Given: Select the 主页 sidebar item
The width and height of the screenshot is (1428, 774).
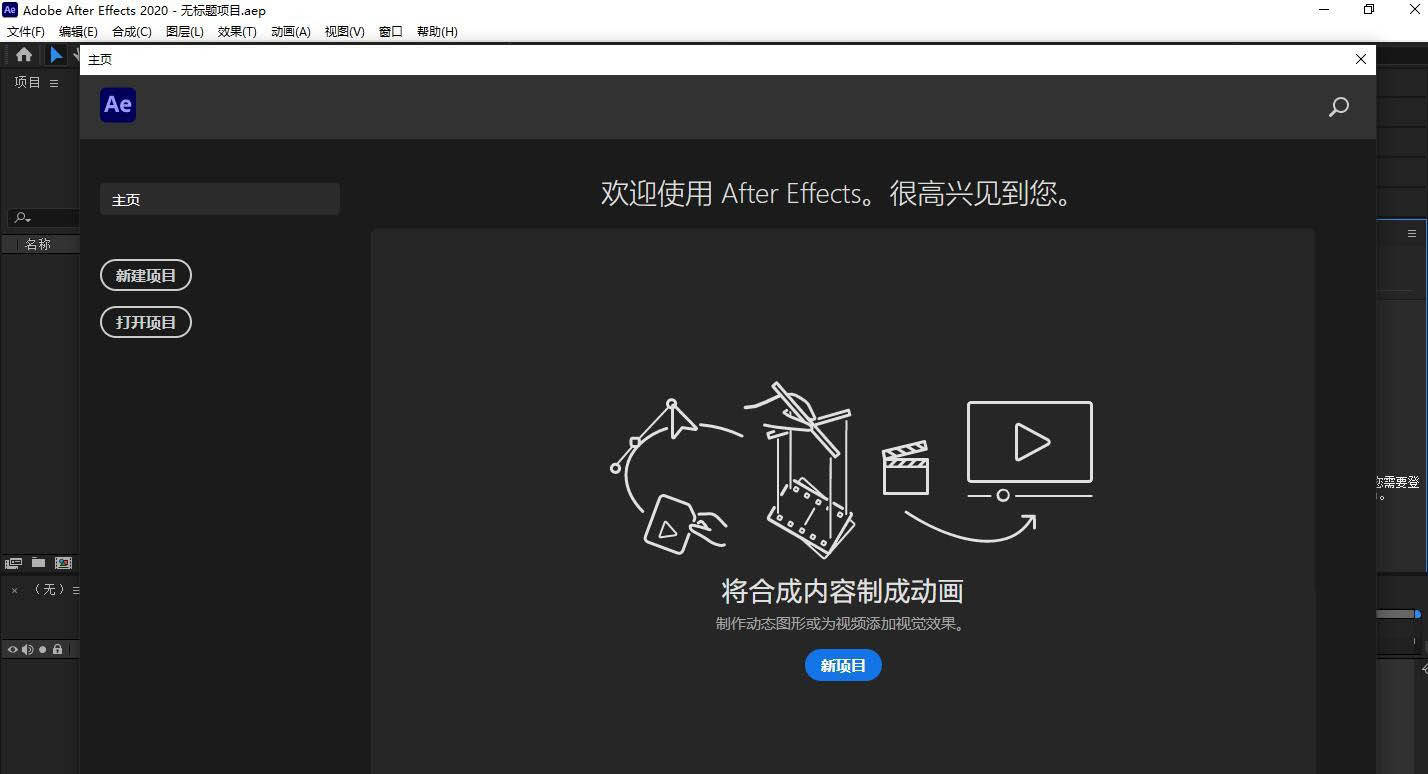Looking at the screenshot, I should coord(220,199).
